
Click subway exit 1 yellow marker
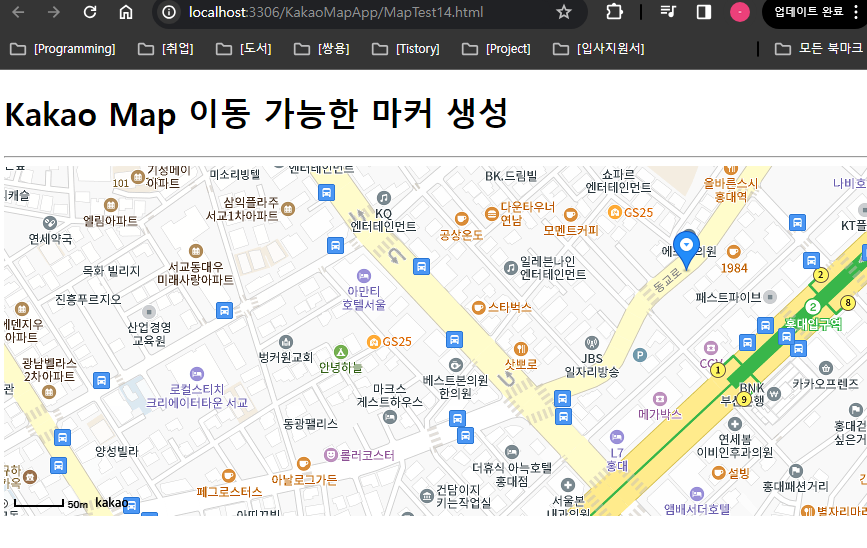click(x=718, y=369)
